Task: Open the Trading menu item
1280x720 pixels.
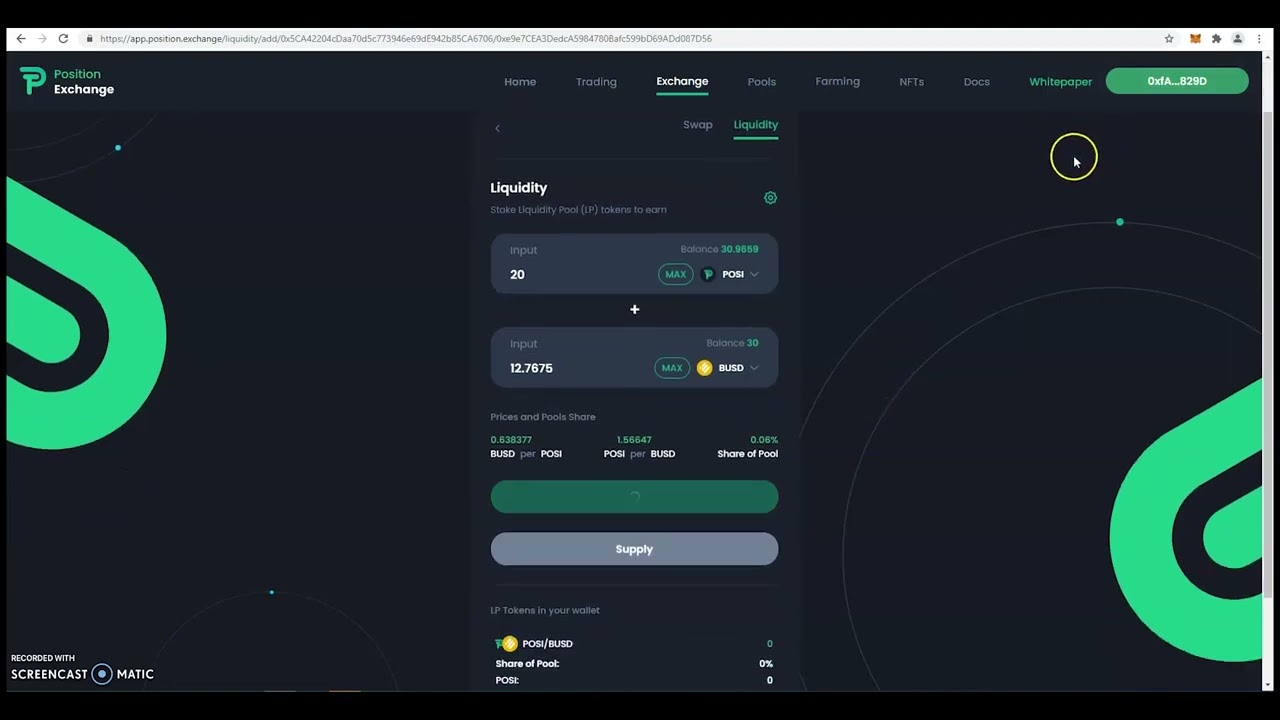Action: point(596,82)
